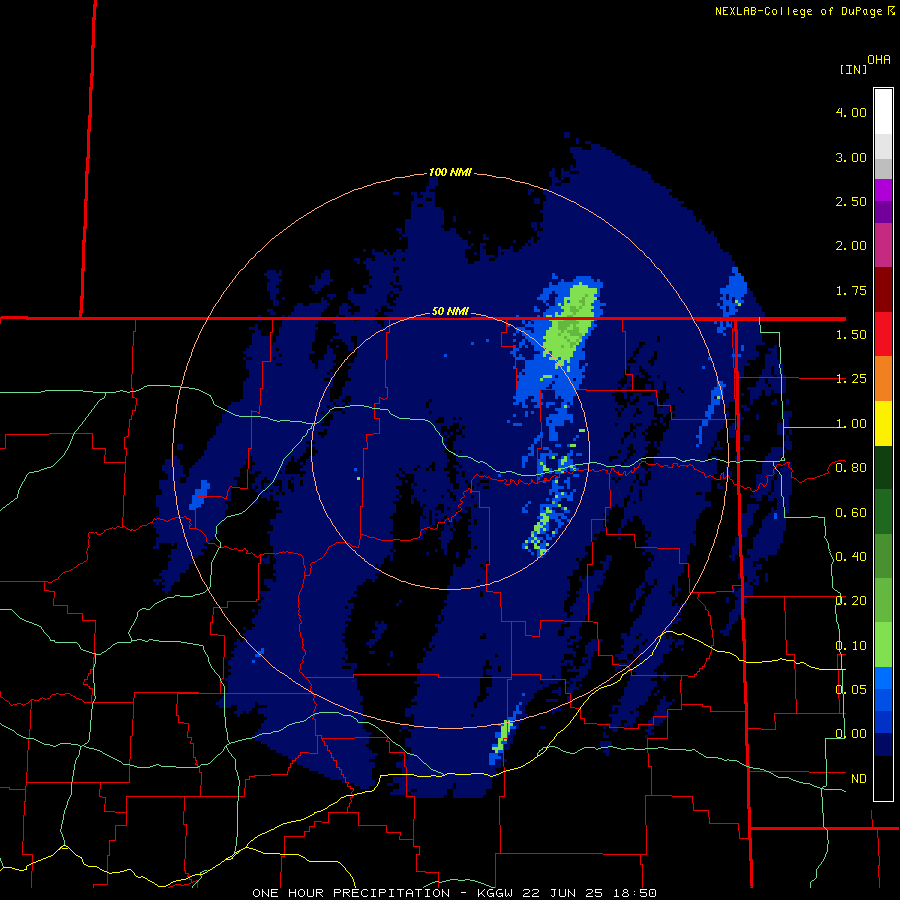Click the 1.00 legend value

tap(851, 424)
